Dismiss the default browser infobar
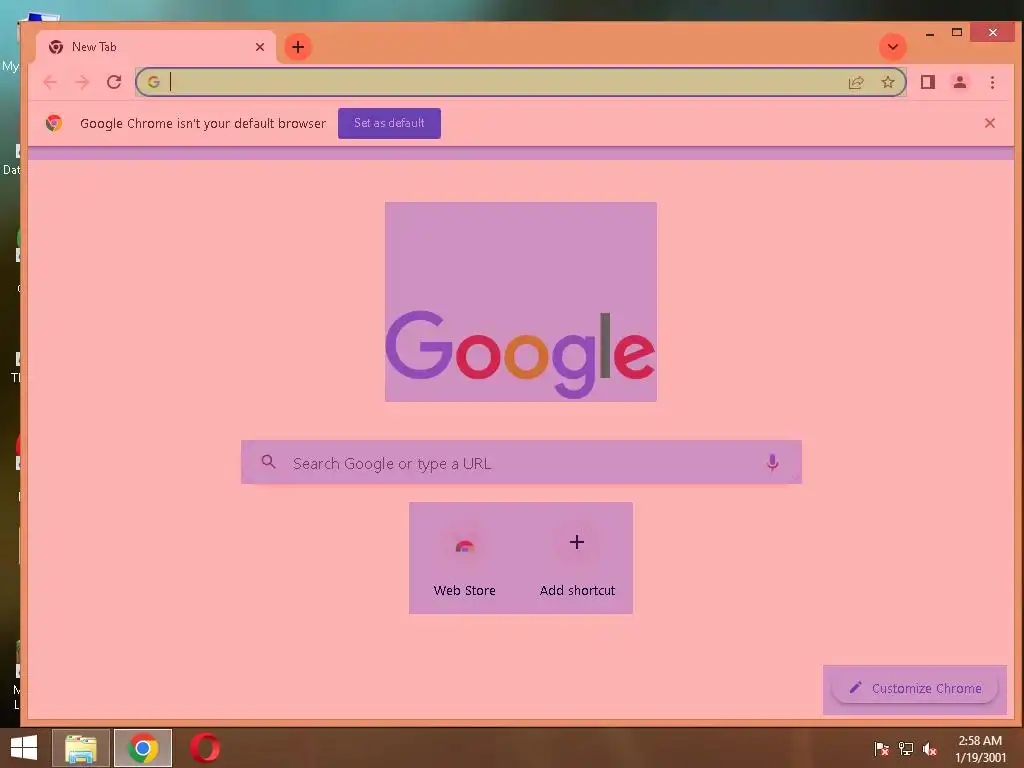 [989, 123]
